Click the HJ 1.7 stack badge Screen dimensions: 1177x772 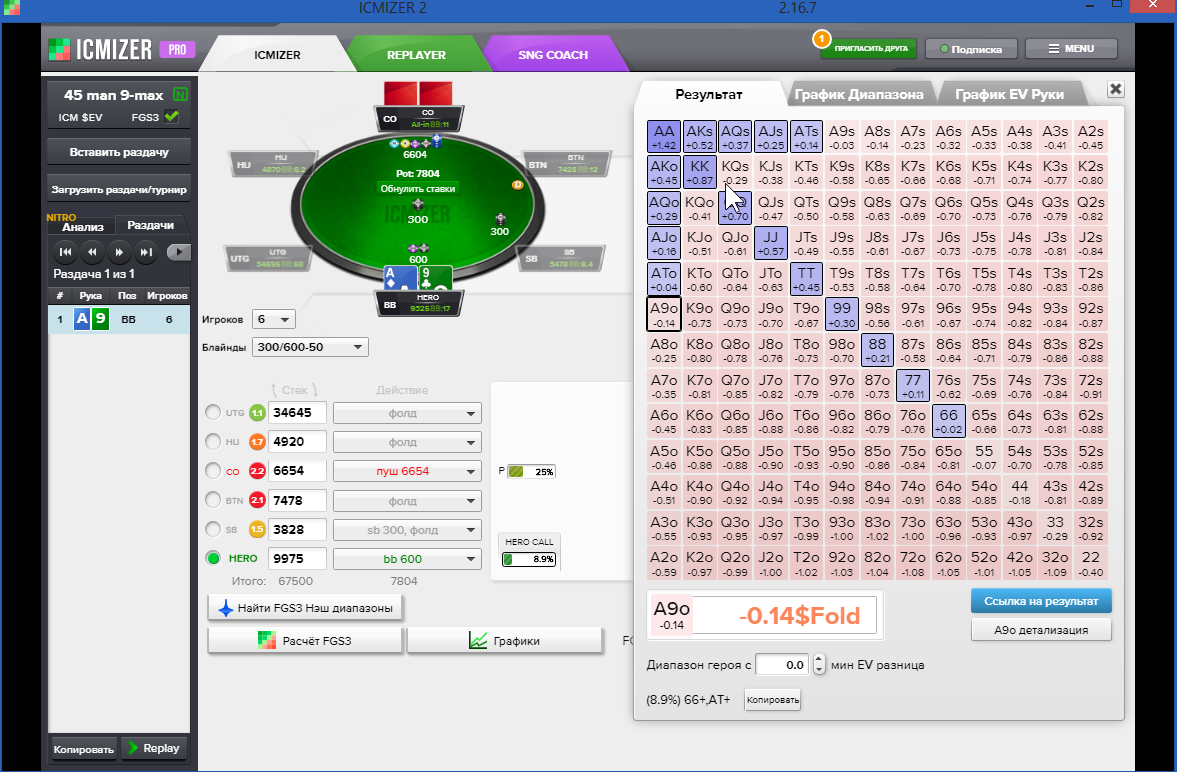pyautogui.click(x=257, y=442)
